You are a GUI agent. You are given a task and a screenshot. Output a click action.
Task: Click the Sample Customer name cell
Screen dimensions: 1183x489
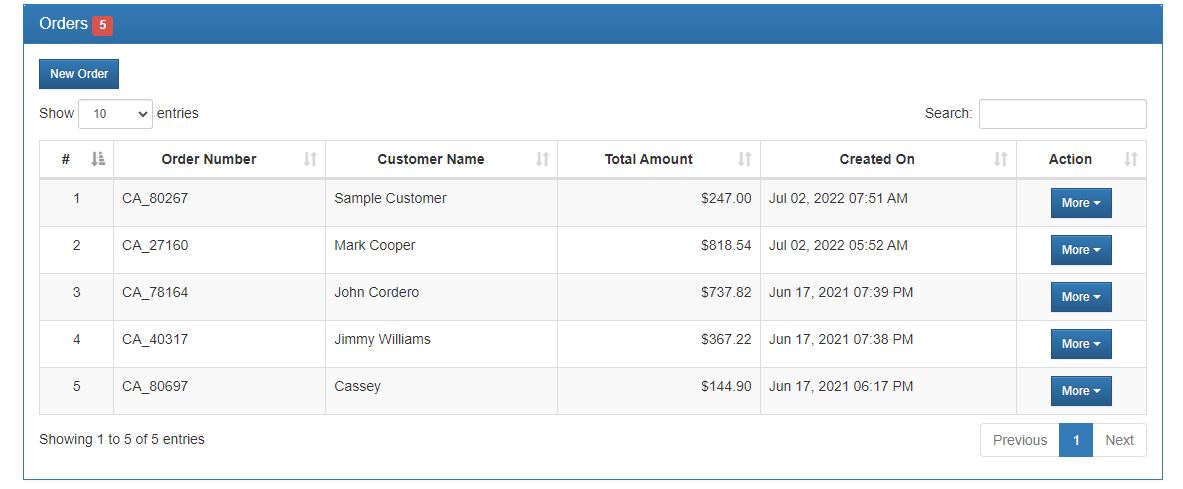click(390, 199)
